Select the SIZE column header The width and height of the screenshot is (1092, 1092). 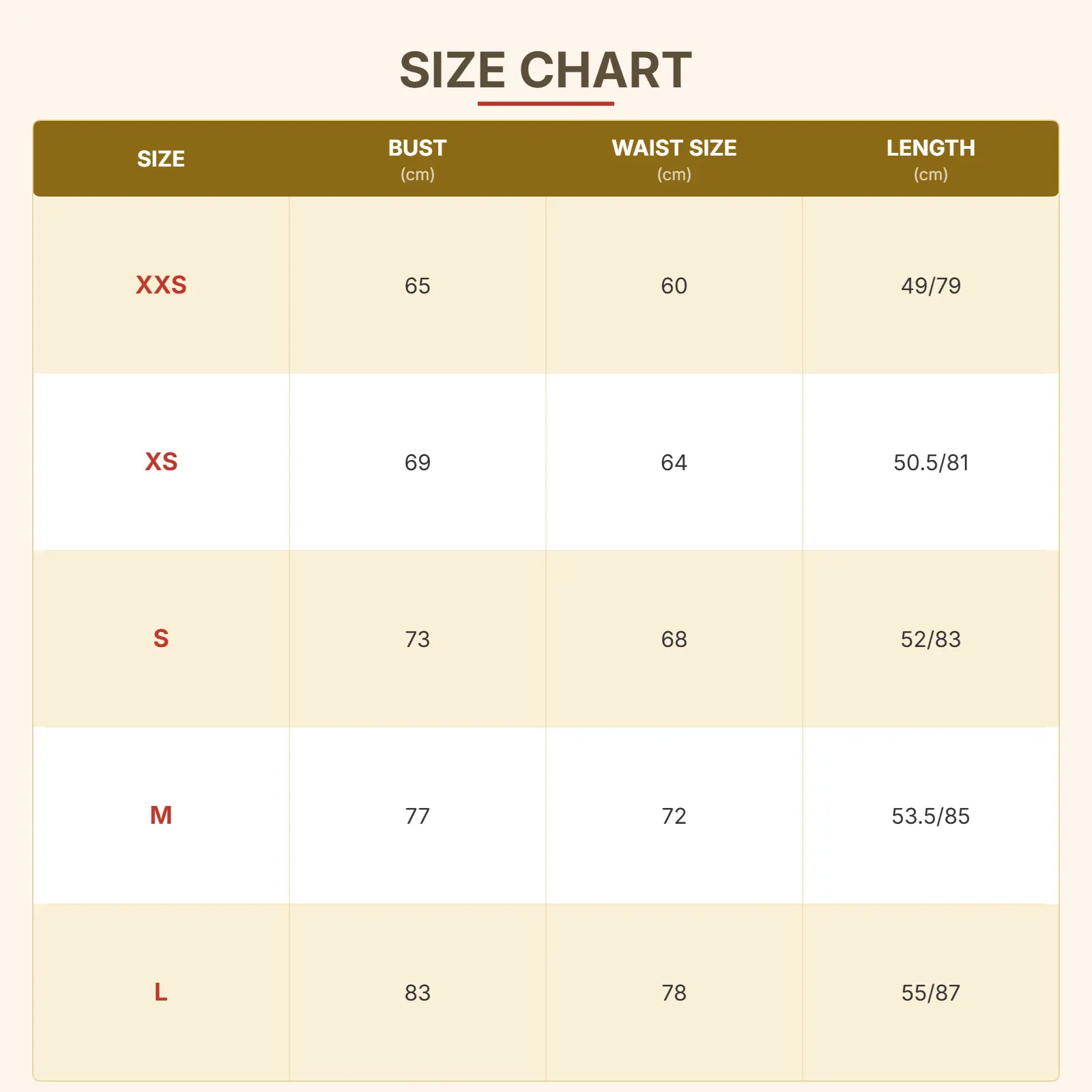click(161, 159)
